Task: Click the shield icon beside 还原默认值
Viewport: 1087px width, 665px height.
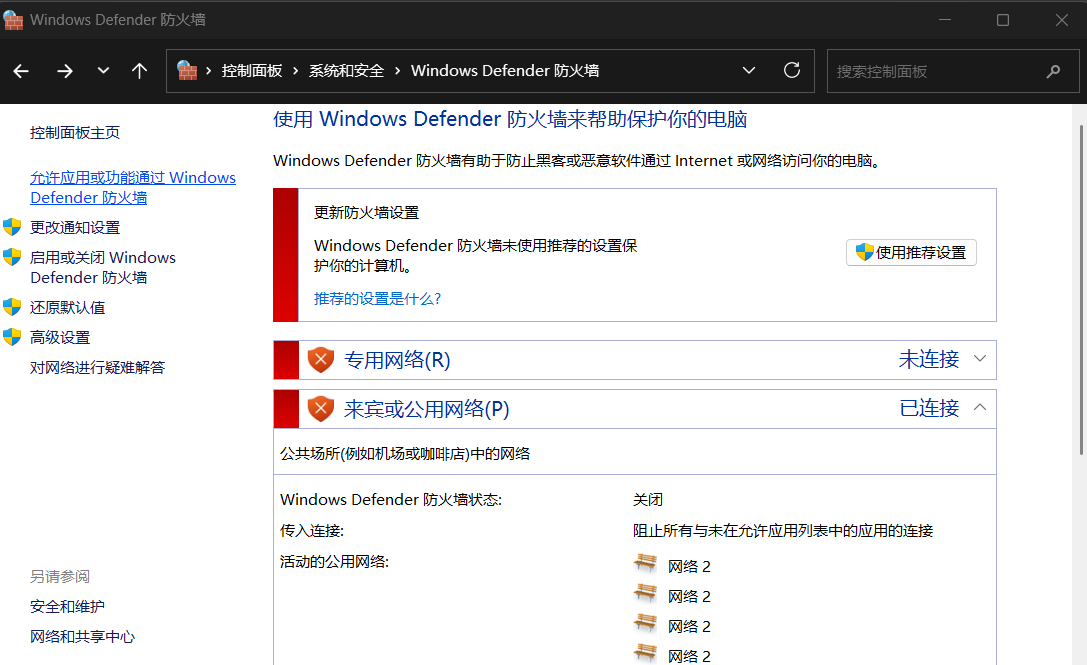Action: click(x=12, y=306)
